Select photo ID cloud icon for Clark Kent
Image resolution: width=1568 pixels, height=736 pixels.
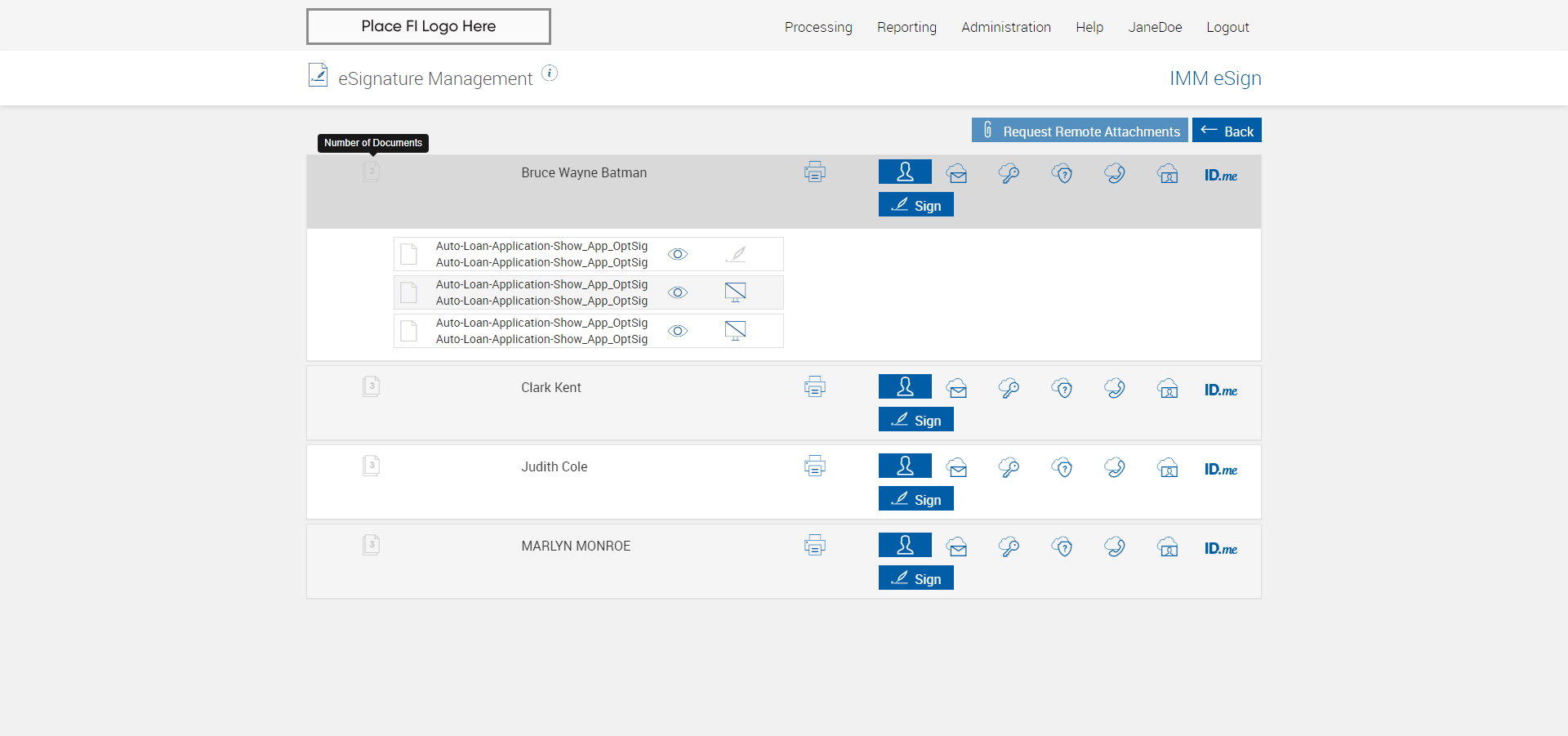coord(1168,388)
